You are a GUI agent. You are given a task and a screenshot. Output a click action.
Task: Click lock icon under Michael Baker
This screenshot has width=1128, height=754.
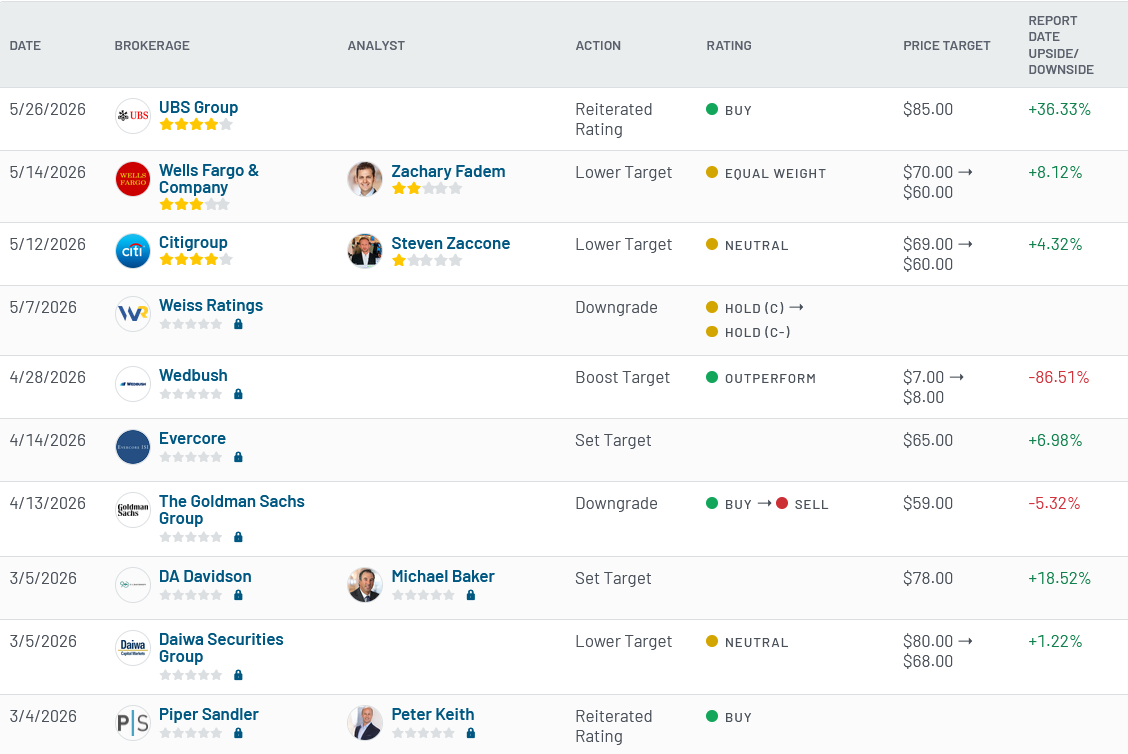point(470,596)
